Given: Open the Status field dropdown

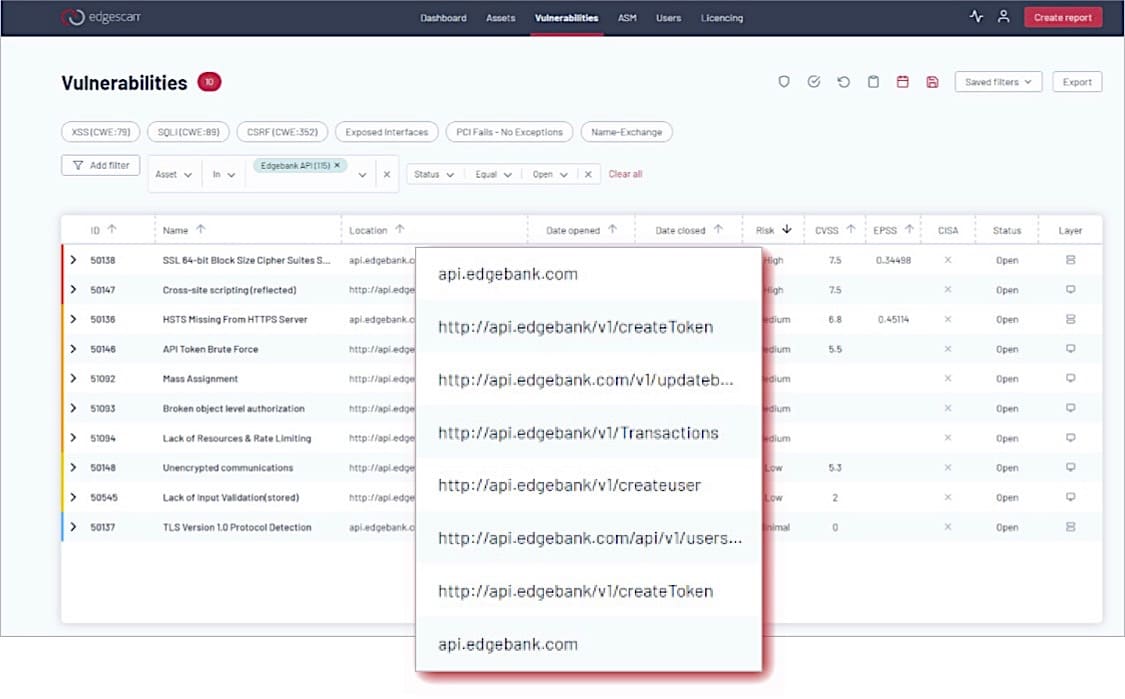Looking at the screenshot, I should click(x=434, y=174).
